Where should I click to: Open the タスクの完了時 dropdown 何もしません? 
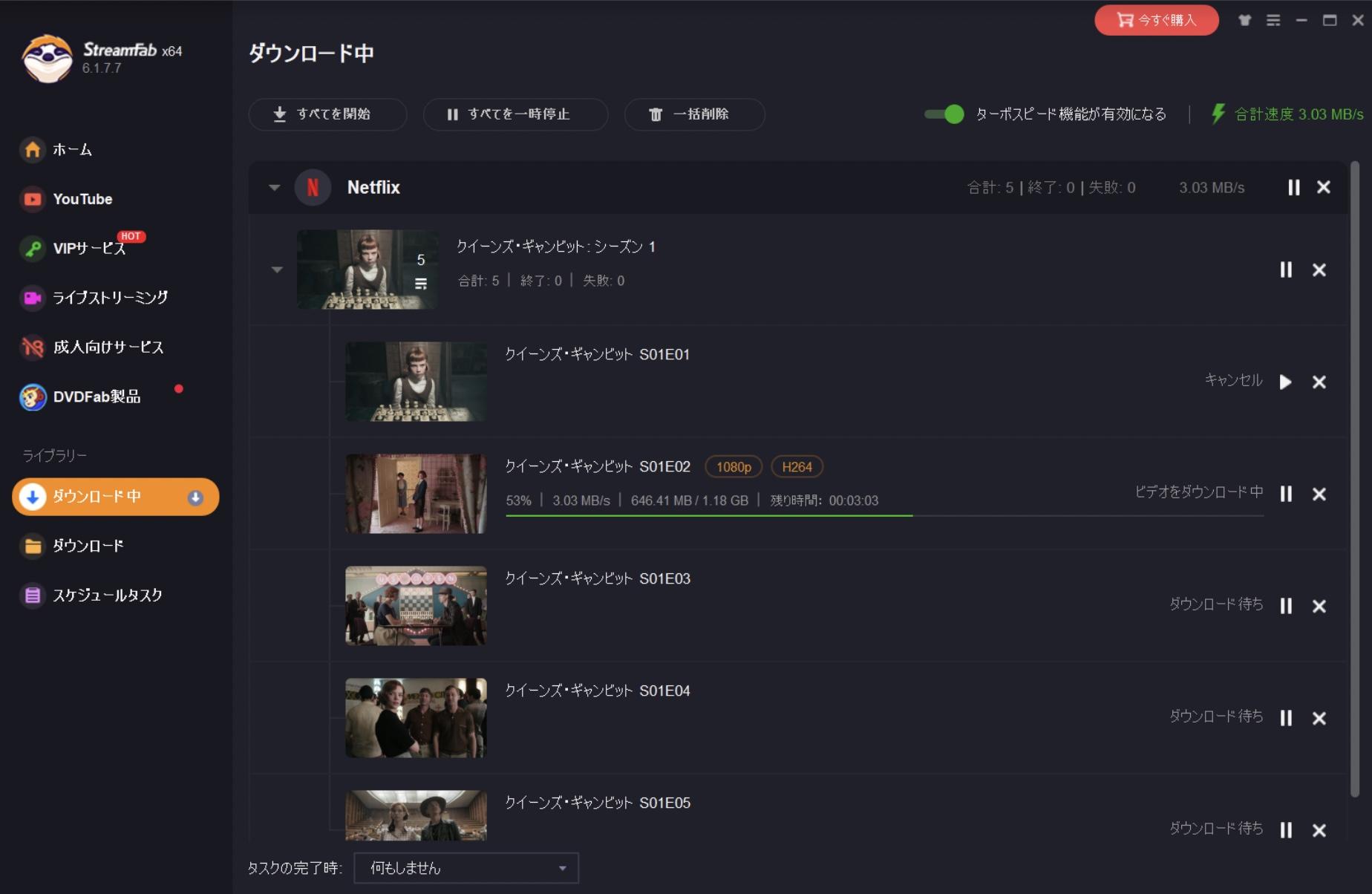coord(466,868)
